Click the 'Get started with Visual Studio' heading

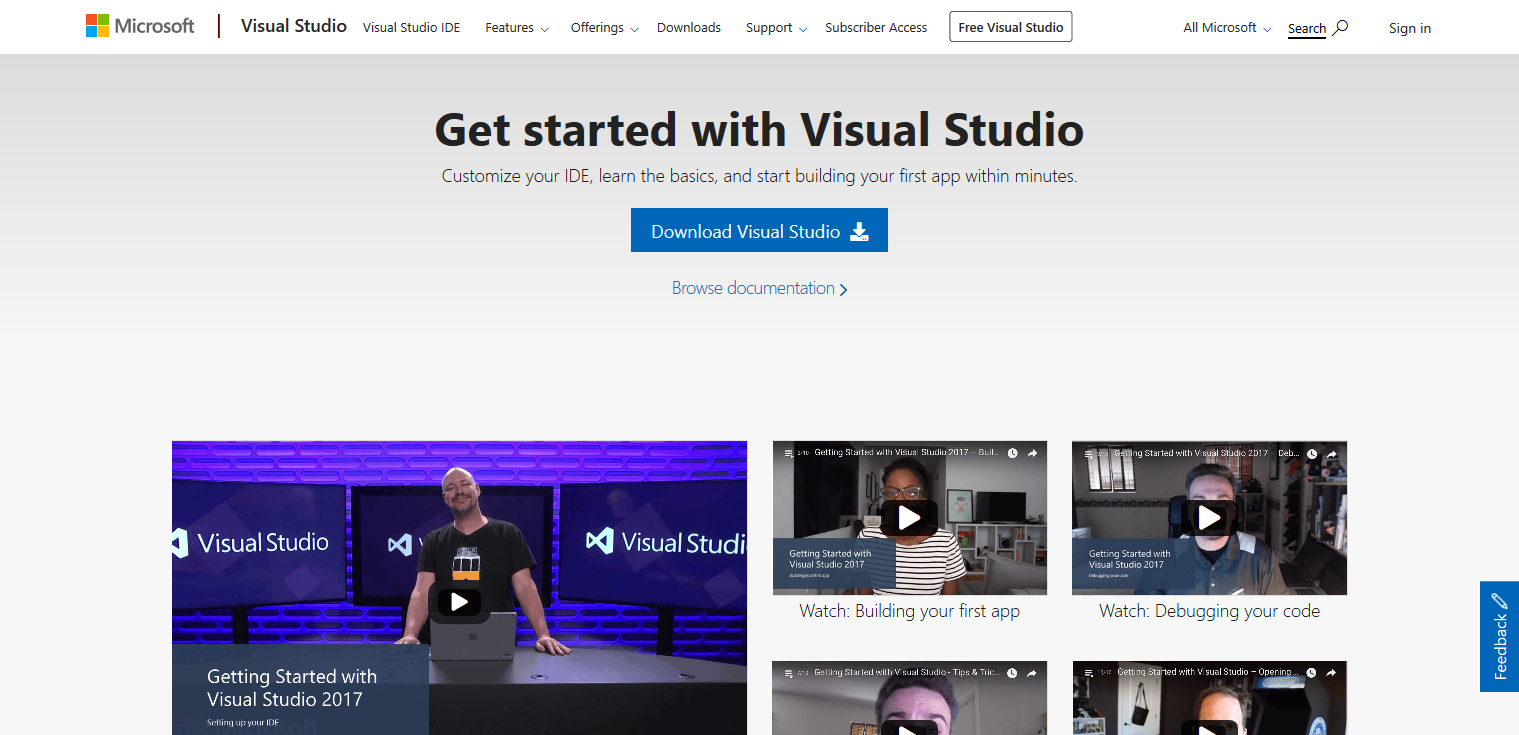pos(759,130)
